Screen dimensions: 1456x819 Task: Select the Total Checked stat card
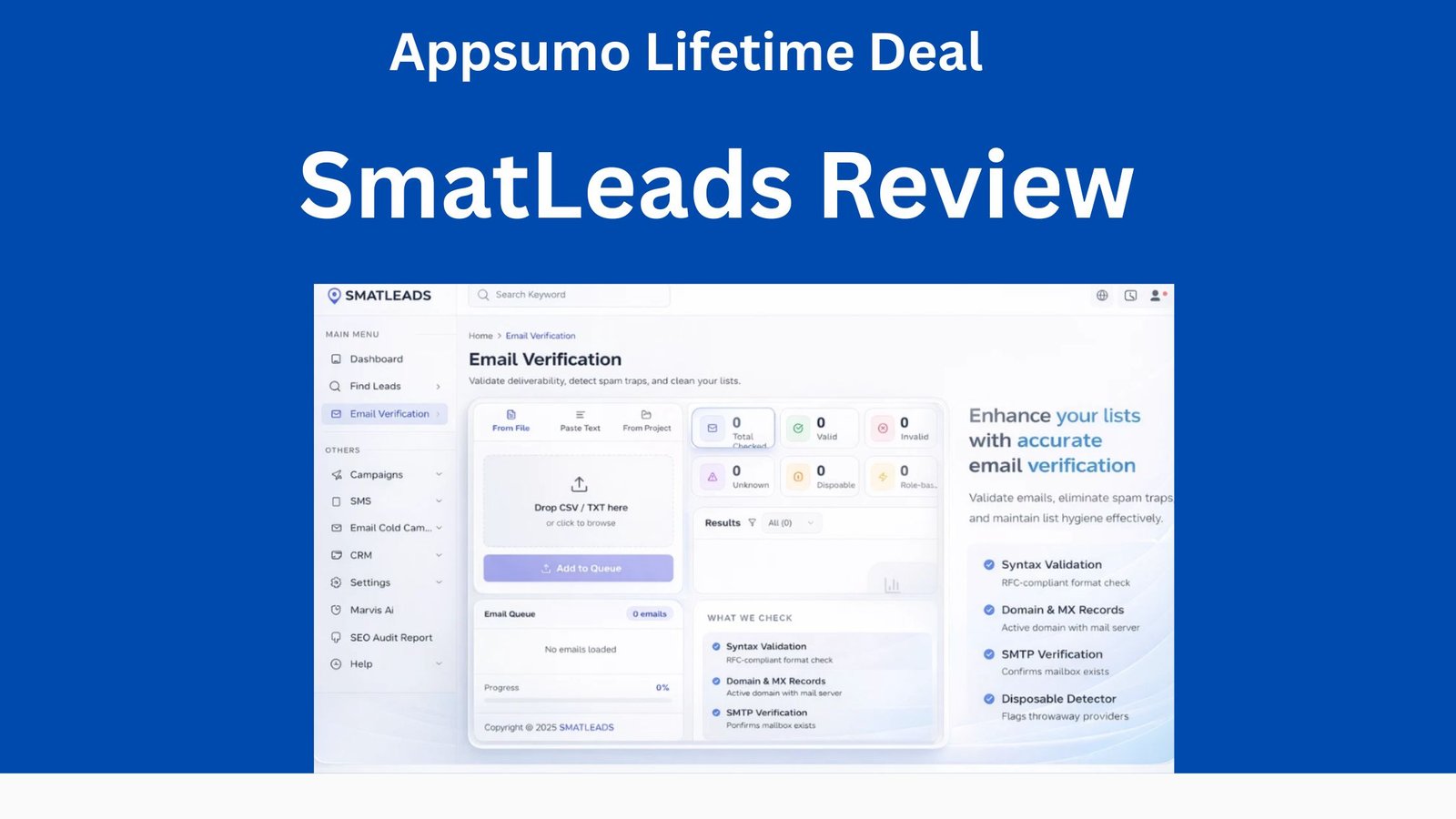point(733,428)
